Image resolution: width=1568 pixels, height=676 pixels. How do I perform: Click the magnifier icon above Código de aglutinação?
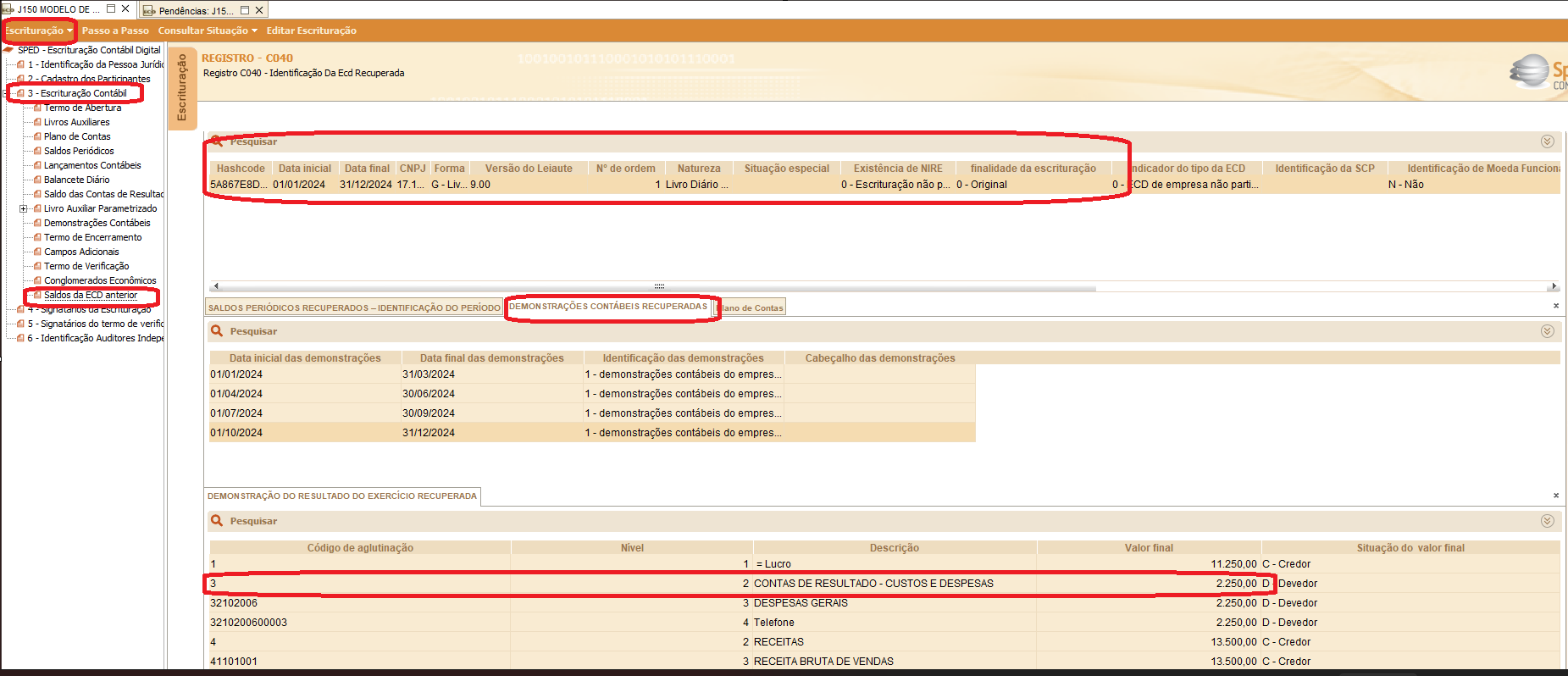[217, 521]
